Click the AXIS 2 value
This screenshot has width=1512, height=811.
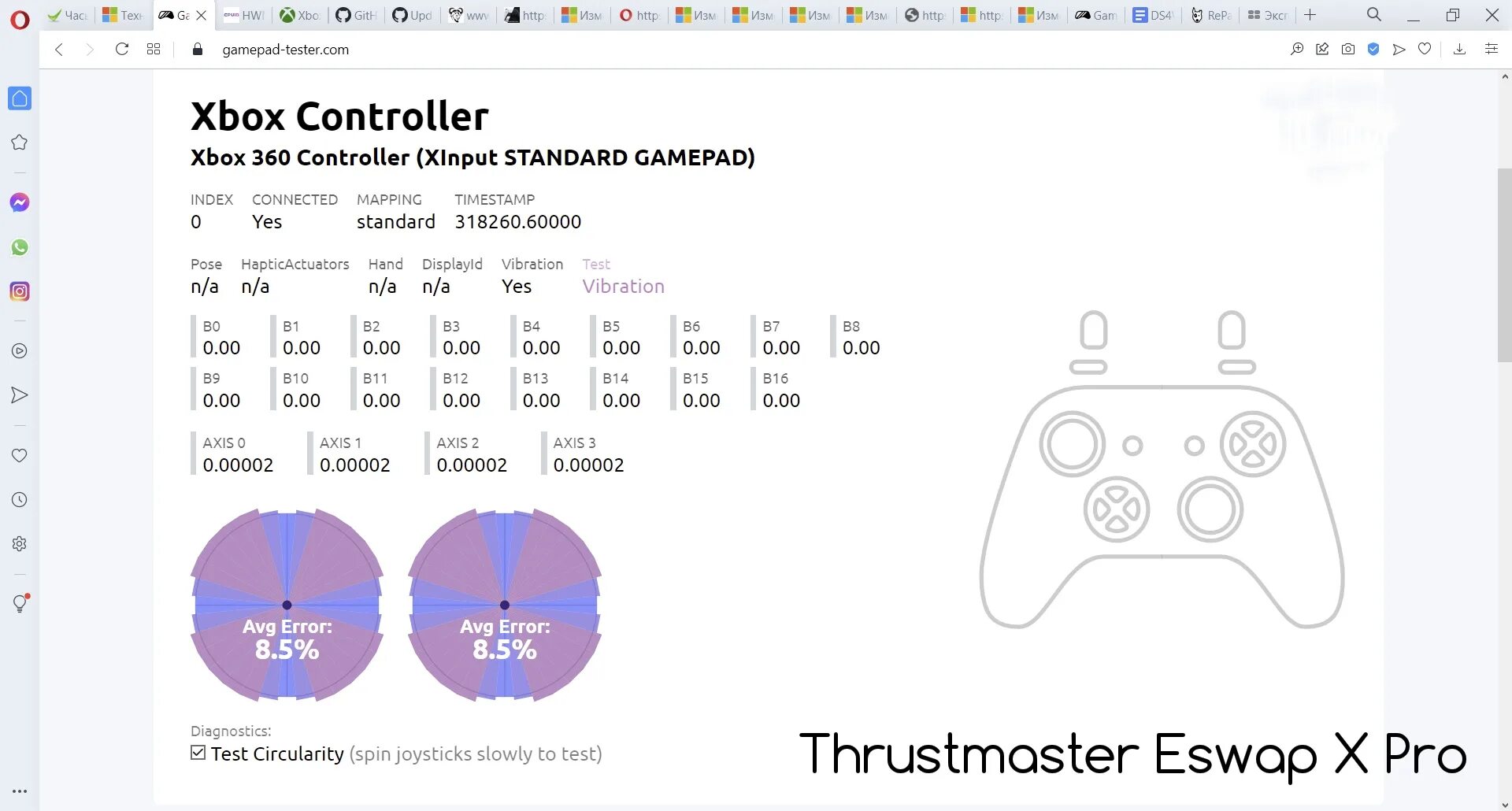(x=472, y=465)
